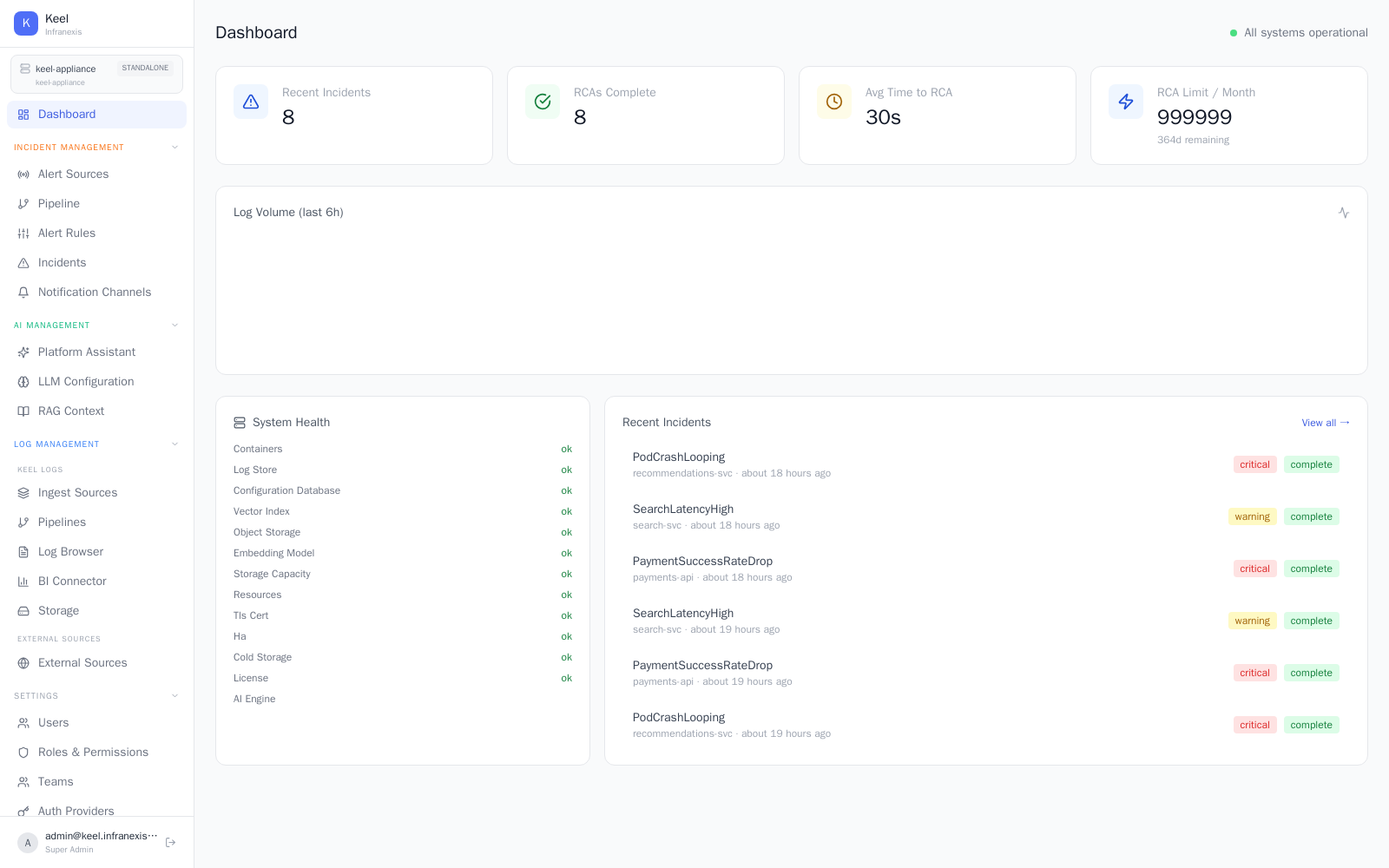Open Dashboard in the sidebar

coord(96,115)
